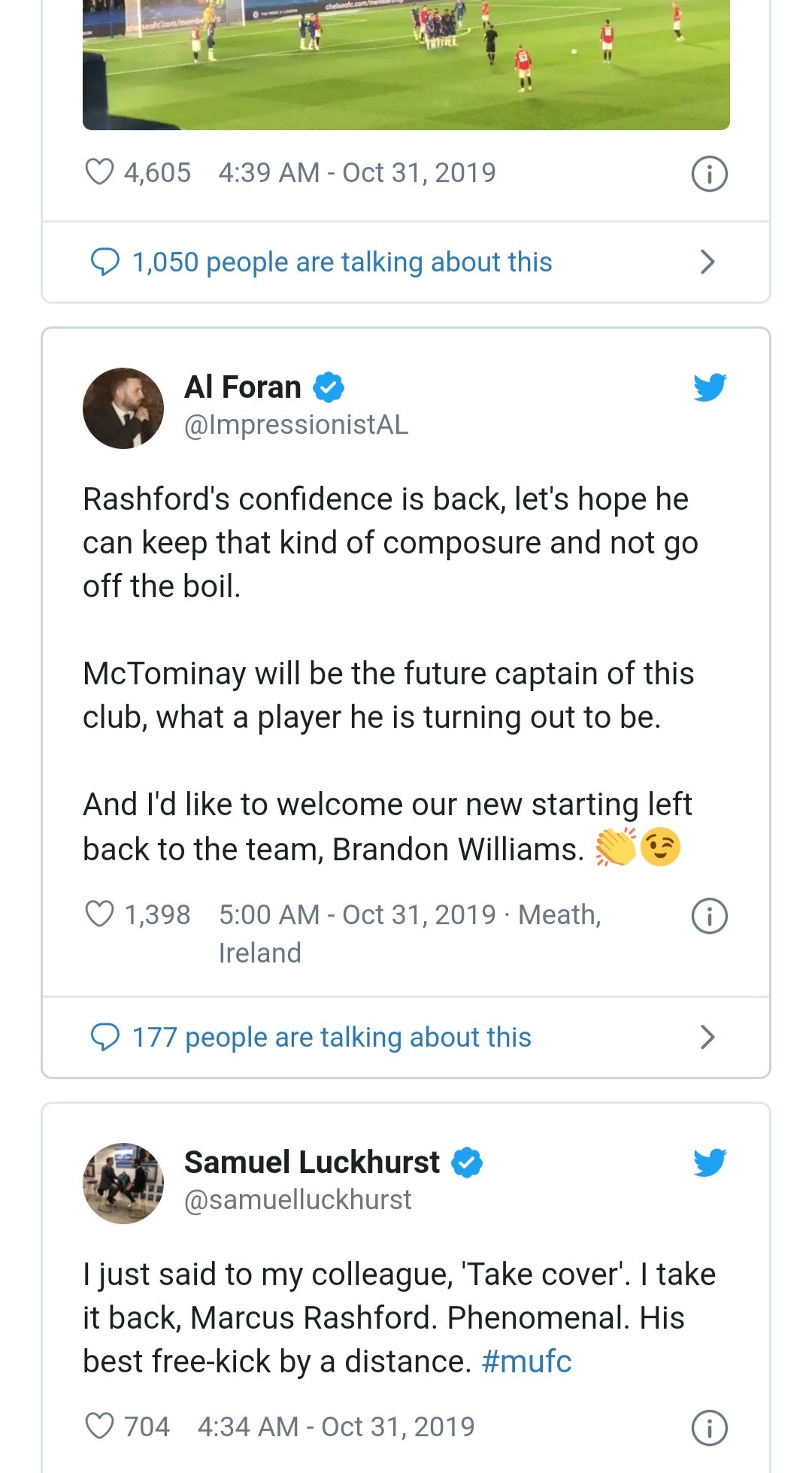Click the Twitter bird on Samuel Luckhurst's tweet
This screenshot has width=812, height=1473.
coord(709,1163)
